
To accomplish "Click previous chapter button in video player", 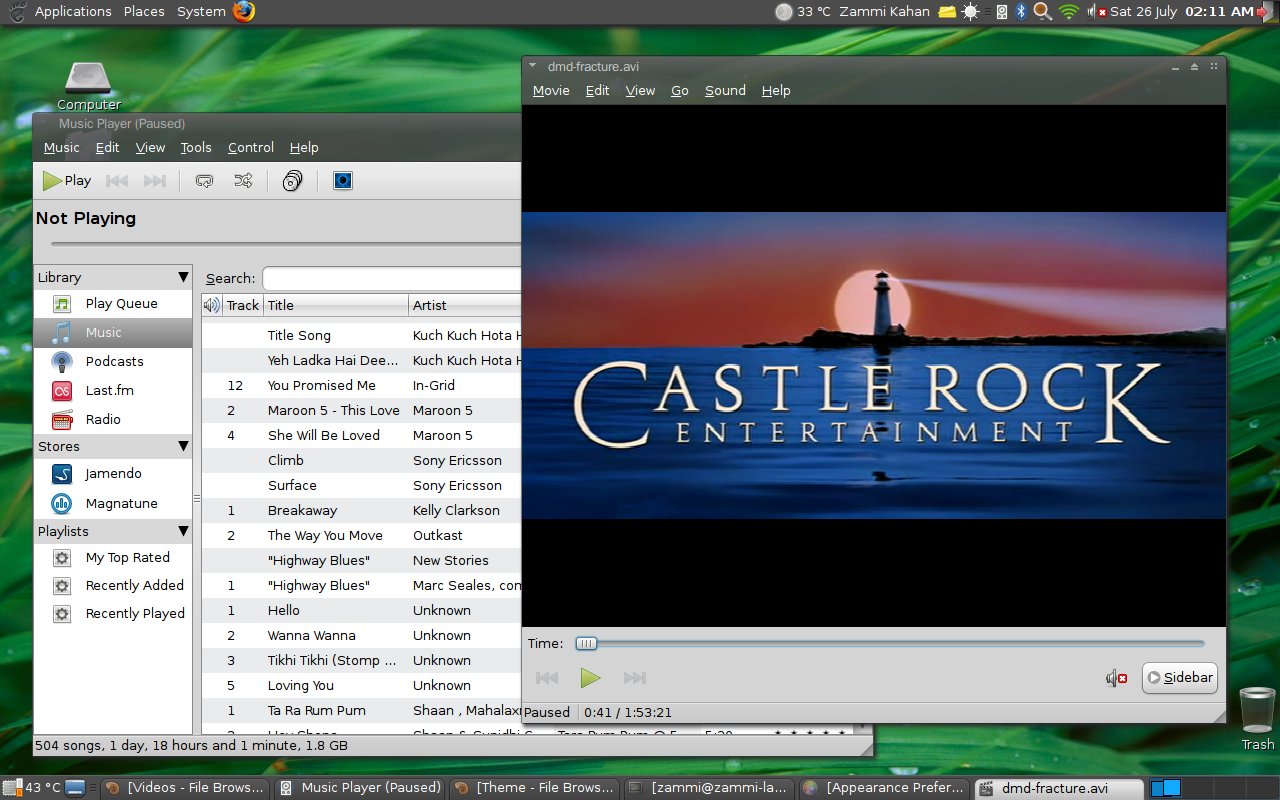I will [547, 678].
